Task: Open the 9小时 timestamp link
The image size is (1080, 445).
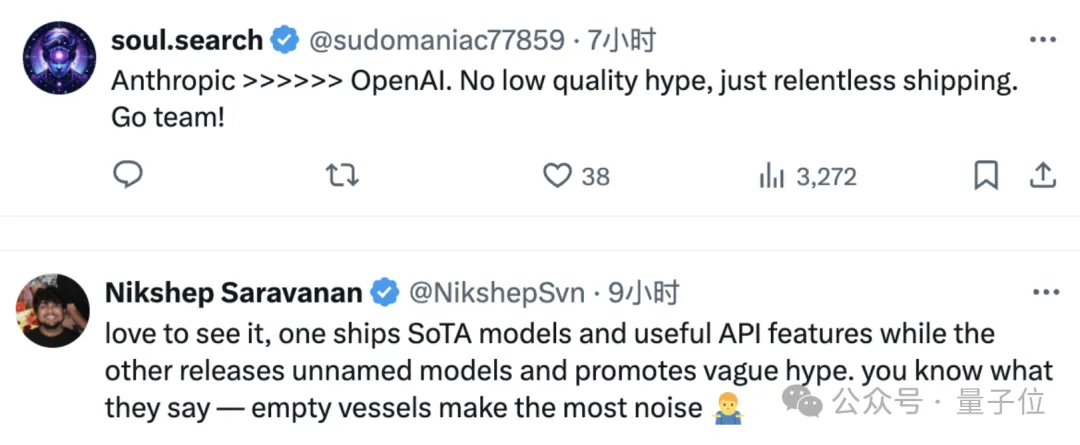Action: [x=644, y=293]
